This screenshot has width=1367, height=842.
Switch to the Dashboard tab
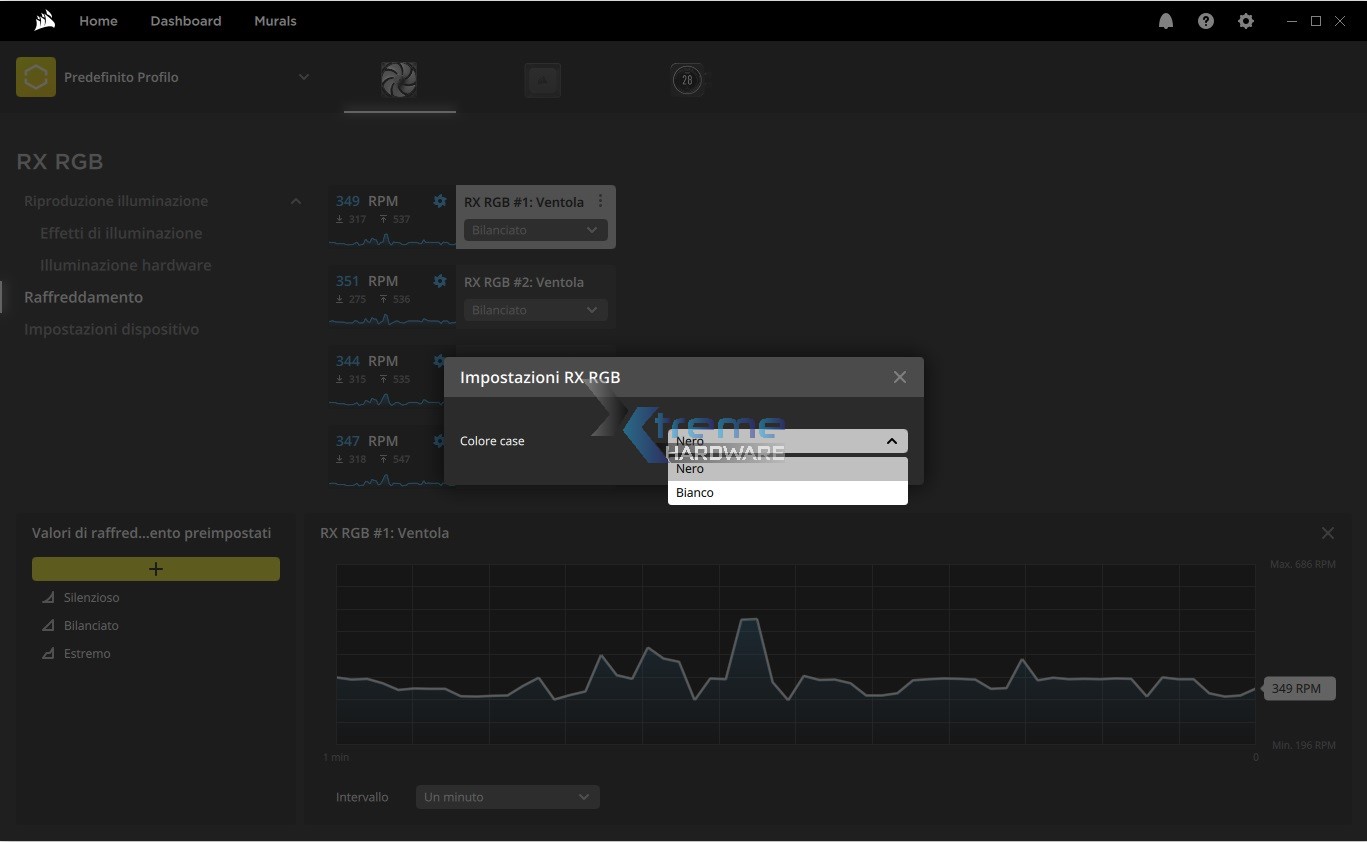coord(186,21)
